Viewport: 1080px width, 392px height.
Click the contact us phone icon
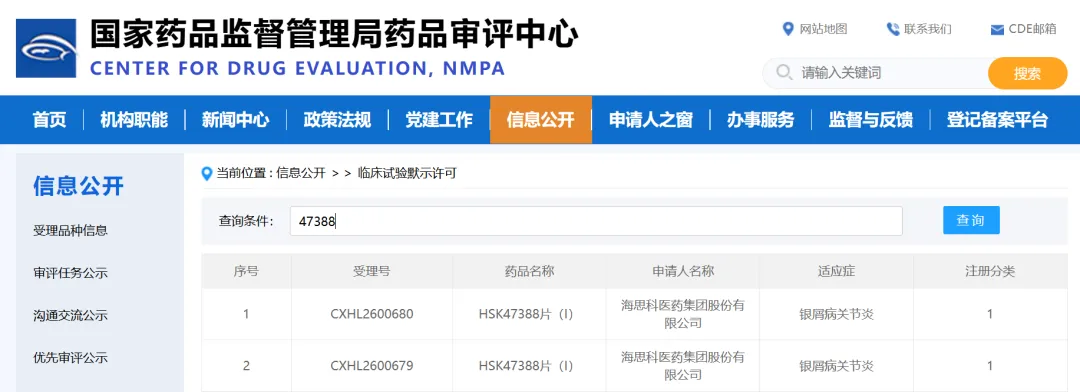893,29
